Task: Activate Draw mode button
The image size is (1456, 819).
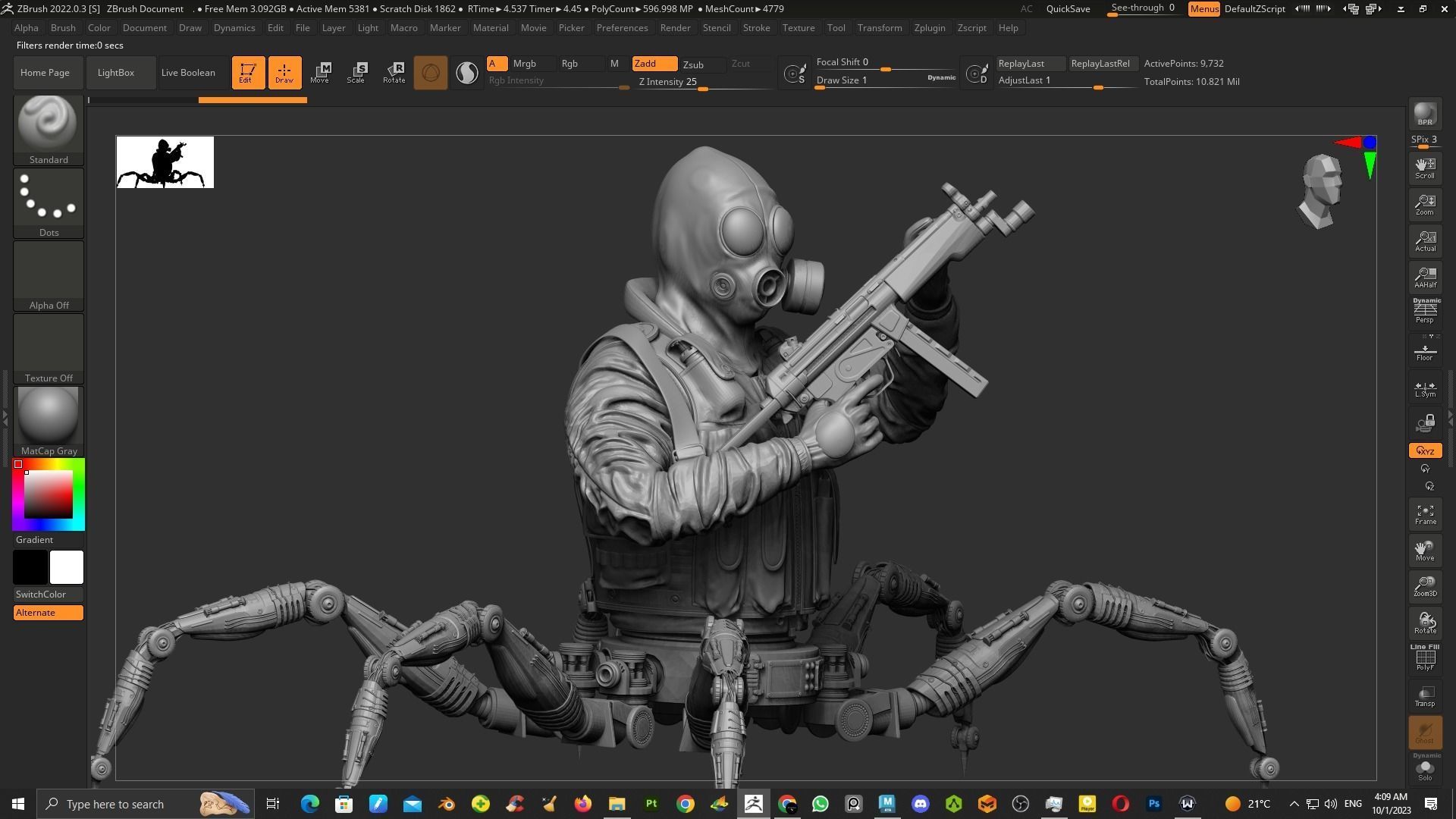Action: point(284,73)
